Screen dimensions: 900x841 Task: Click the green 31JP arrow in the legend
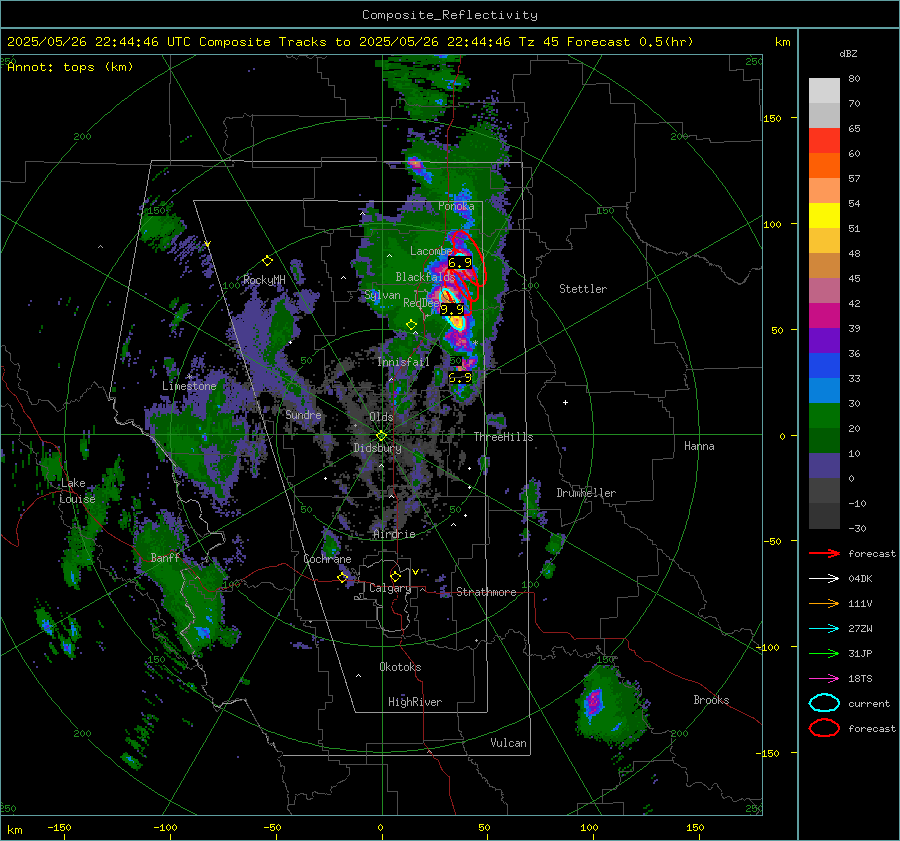824,653
